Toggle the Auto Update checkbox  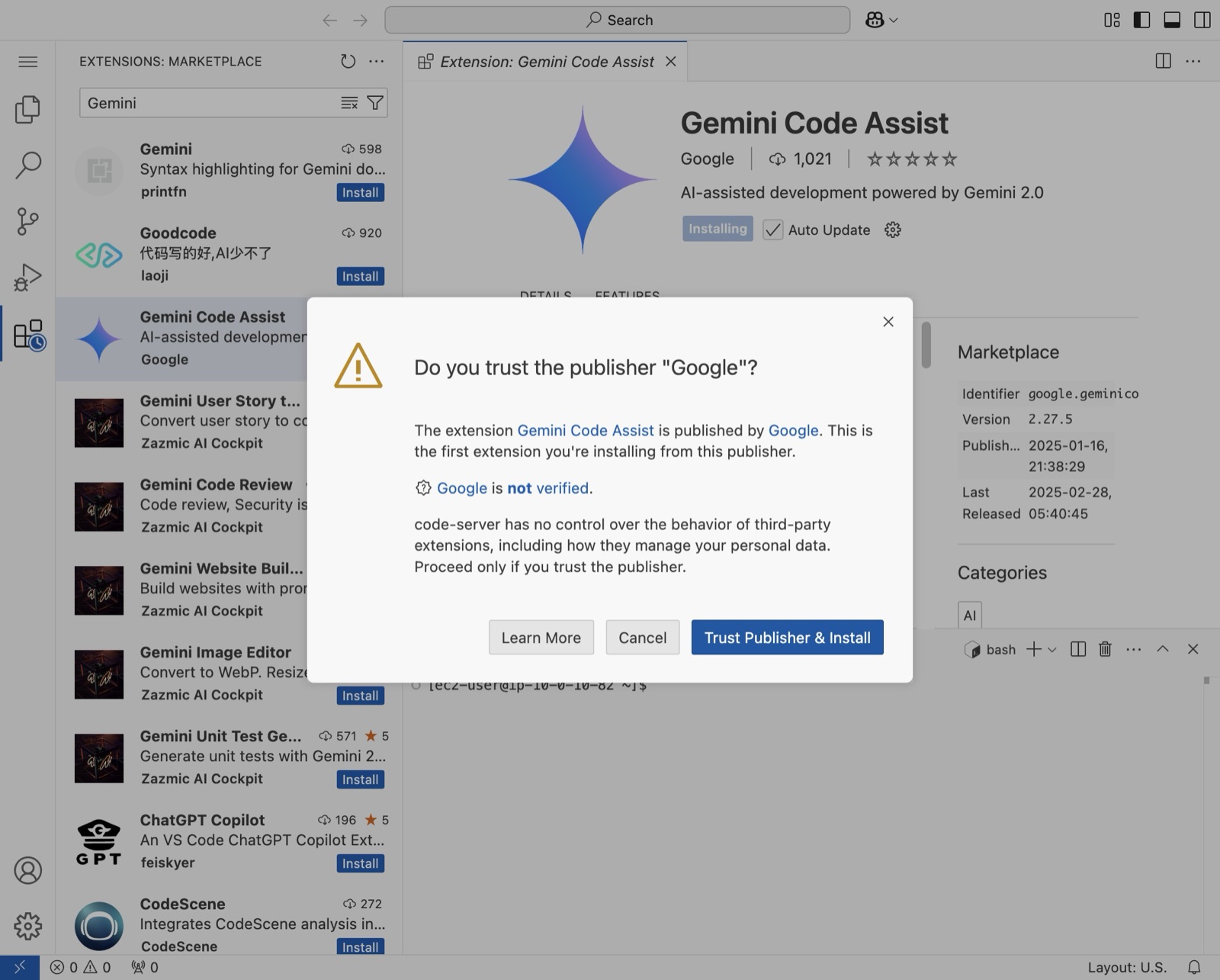(x=772, y=230)
